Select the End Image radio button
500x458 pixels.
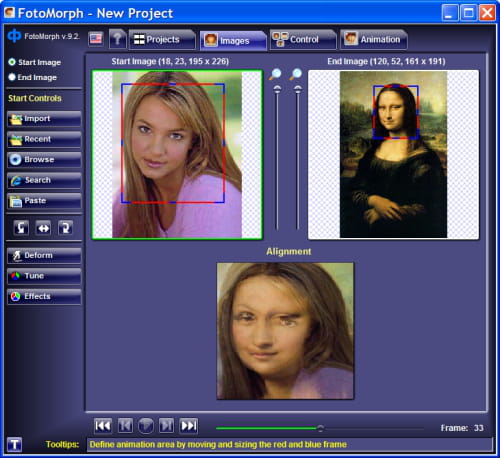12,77
